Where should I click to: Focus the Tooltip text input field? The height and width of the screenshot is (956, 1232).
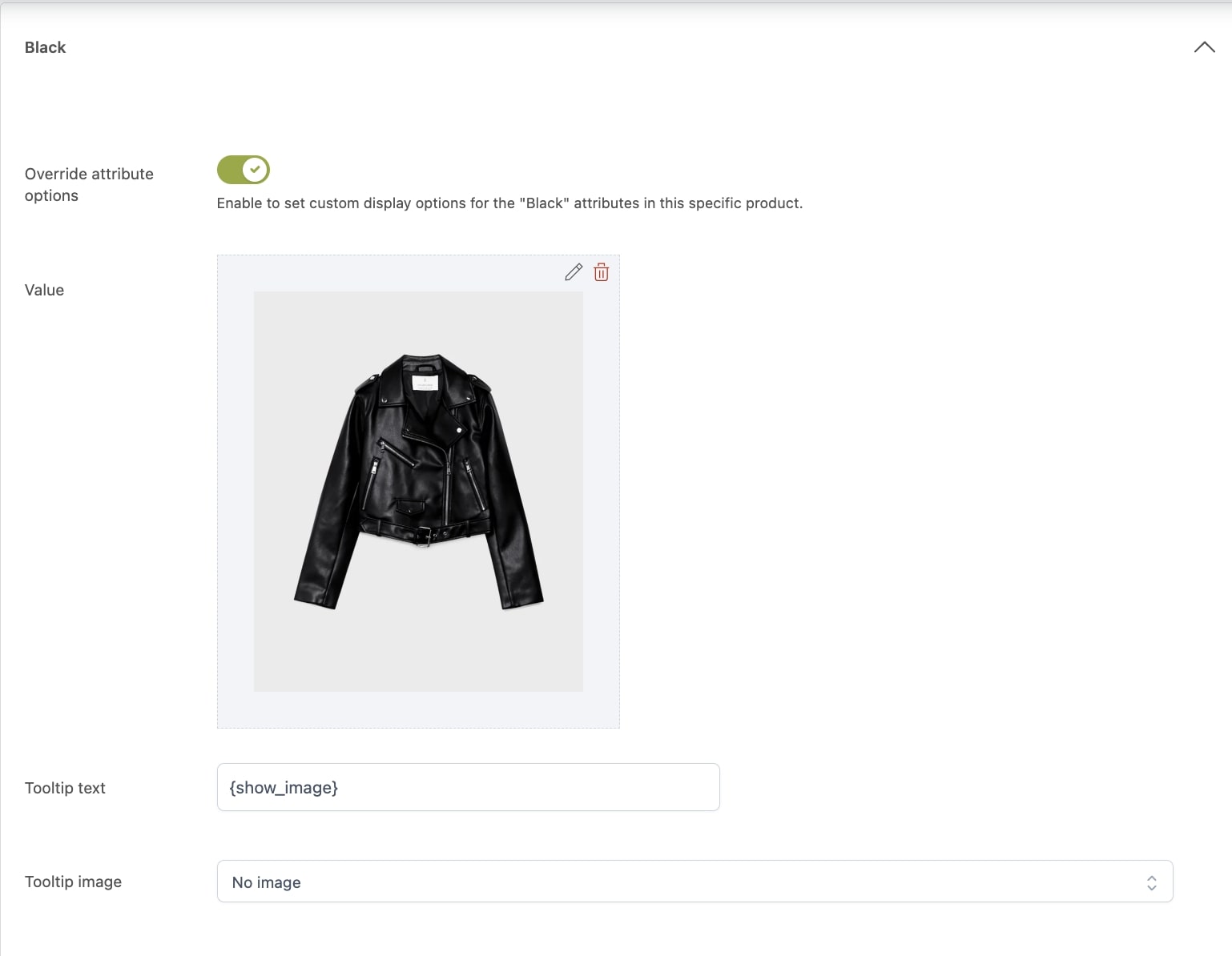pyautogui.click(x=468, y=787)
